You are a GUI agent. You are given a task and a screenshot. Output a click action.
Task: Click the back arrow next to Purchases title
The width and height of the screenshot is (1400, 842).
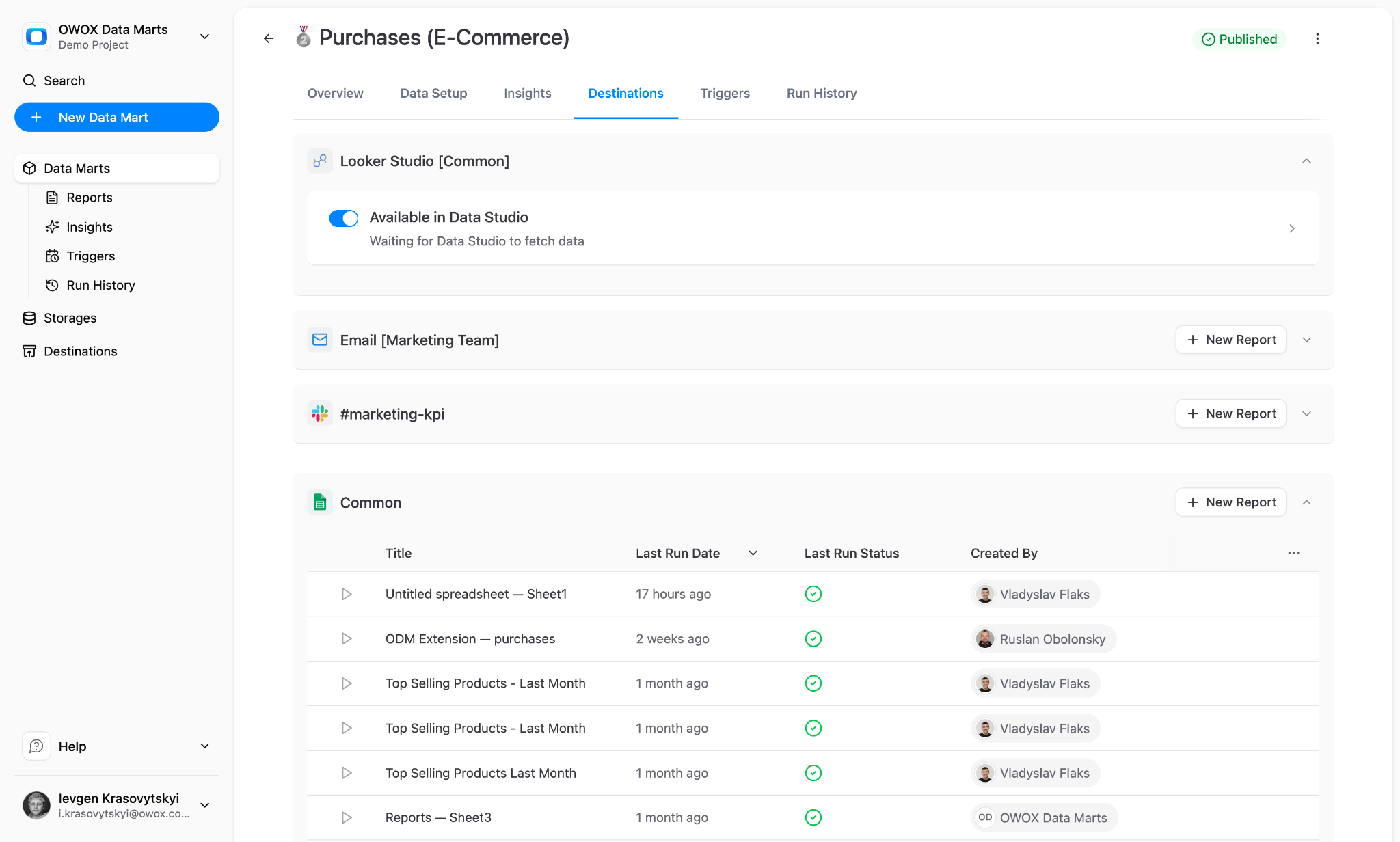coord(269,38)
